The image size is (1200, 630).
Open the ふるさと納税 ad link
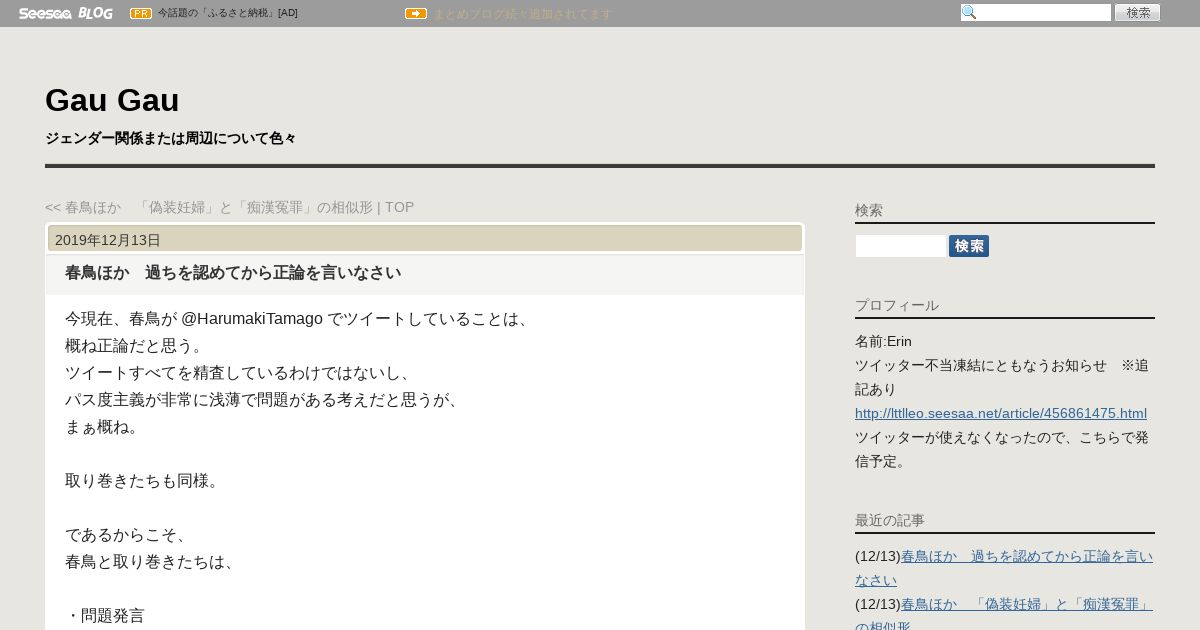[x=227, y=13]
